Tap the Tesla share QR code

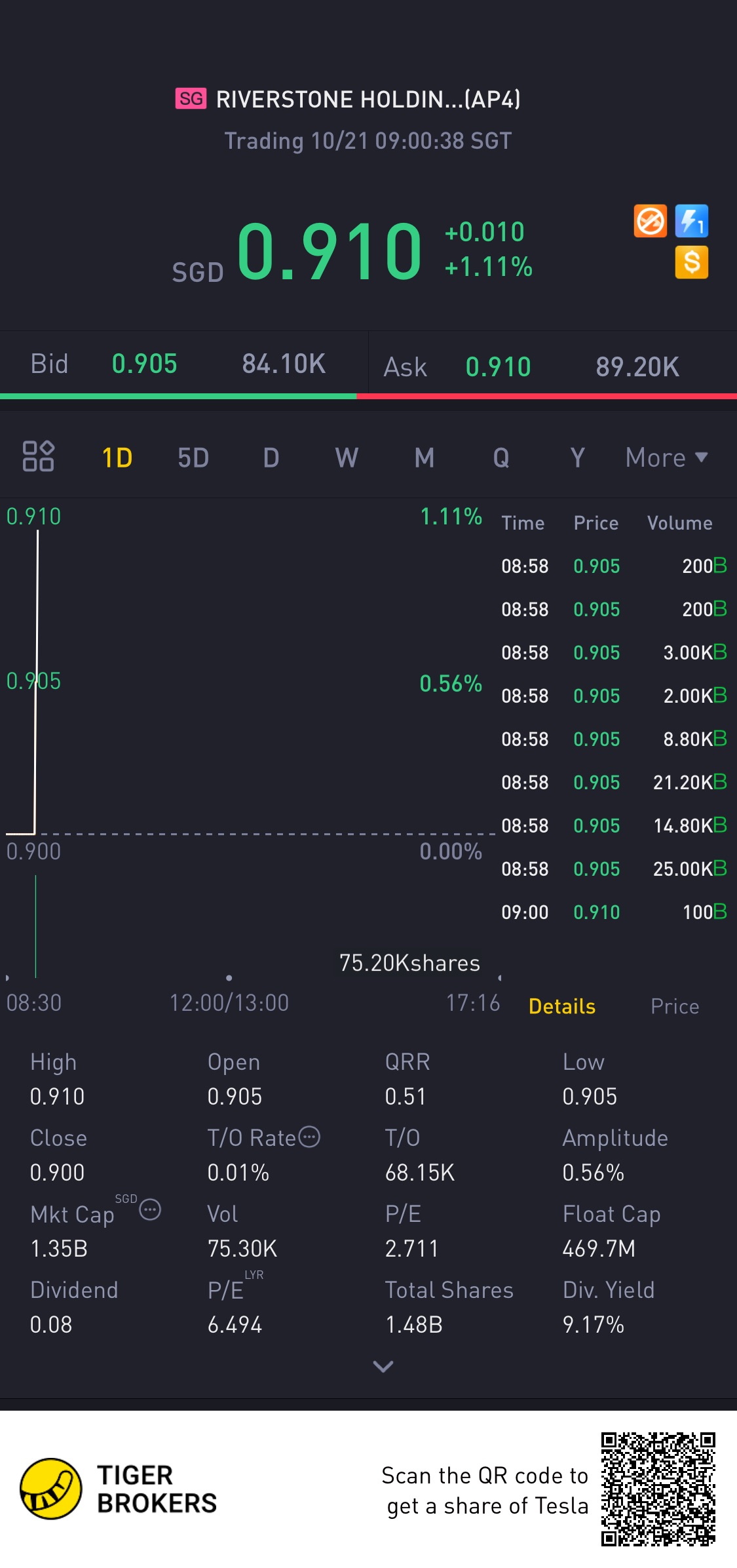tap(658, 1489)
